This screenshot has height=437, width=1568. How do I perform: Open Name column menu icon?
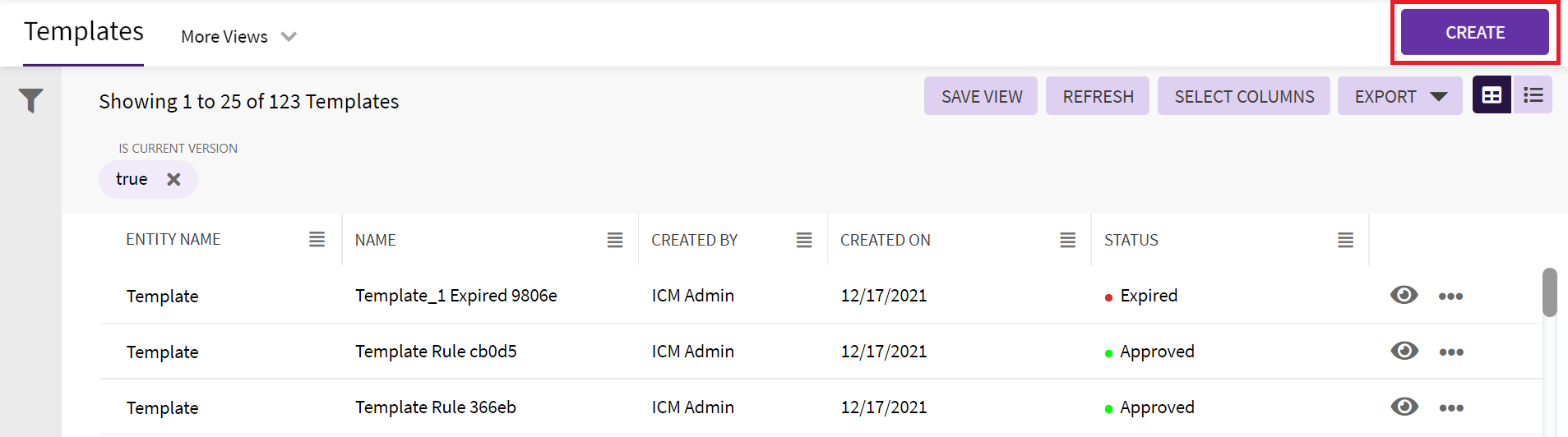(615, 240)
